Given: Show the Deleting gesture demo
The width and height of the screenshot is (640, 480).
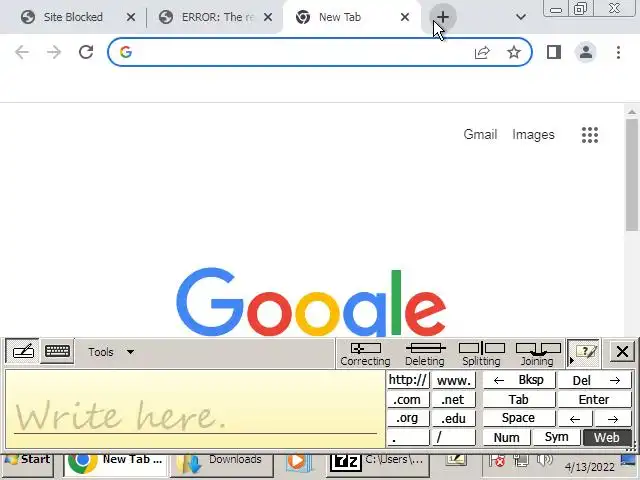Looking at the screenshot, I should (425, 354).
